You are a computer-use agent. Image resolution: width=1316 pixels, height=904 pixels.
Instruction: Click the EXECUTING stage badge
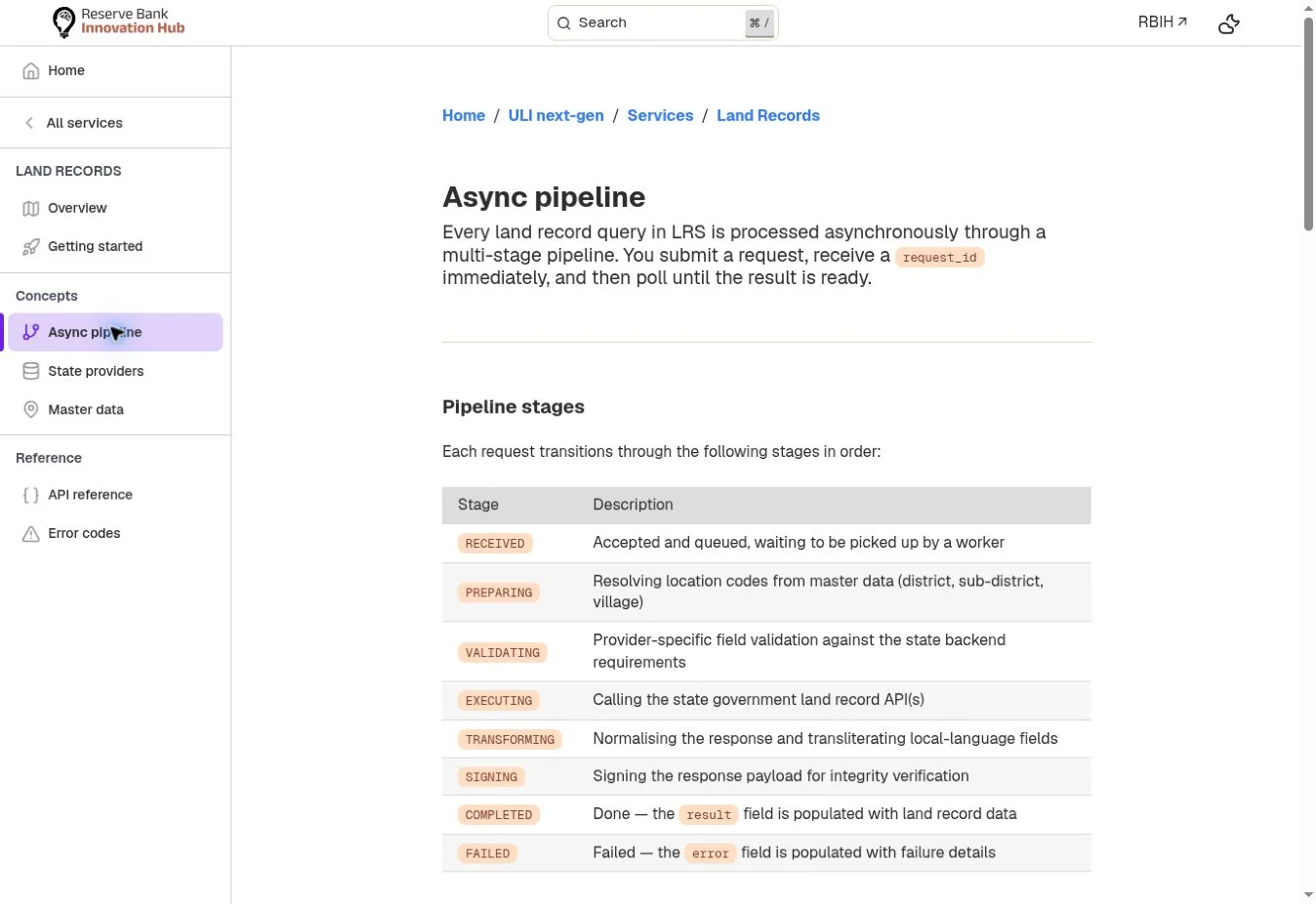tap(499, 701)
